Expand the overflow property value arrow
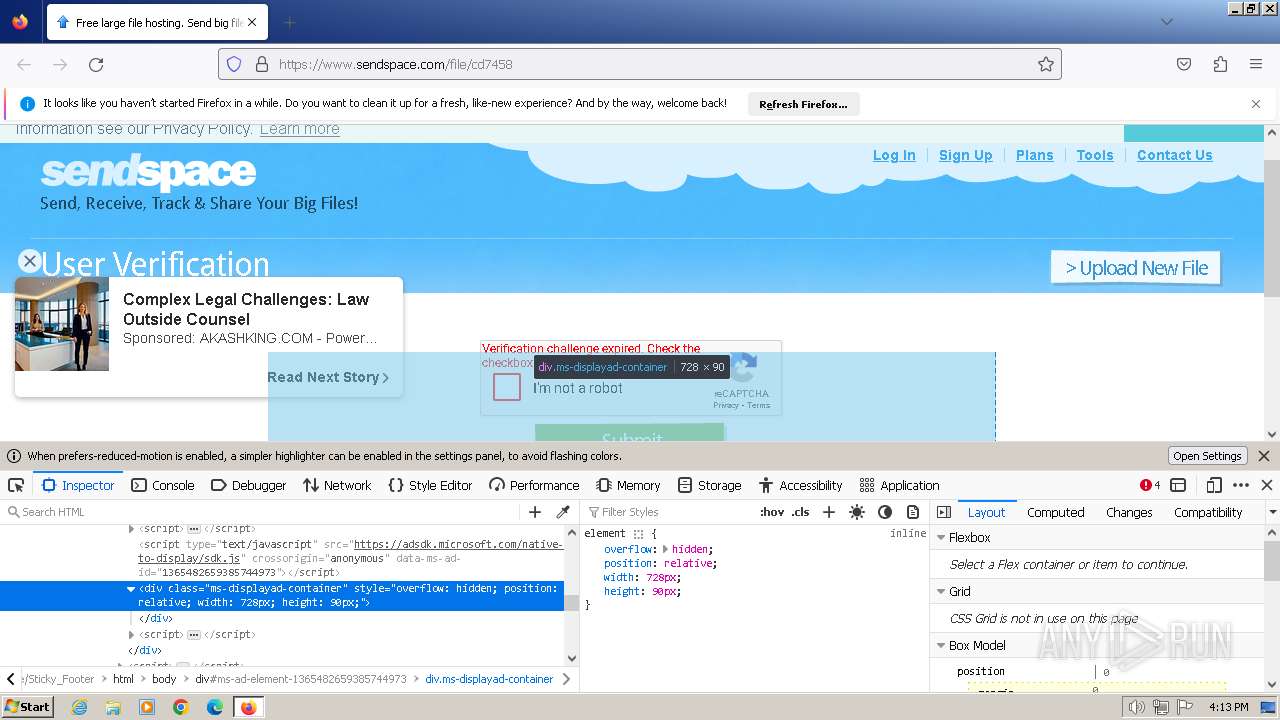 664,549
